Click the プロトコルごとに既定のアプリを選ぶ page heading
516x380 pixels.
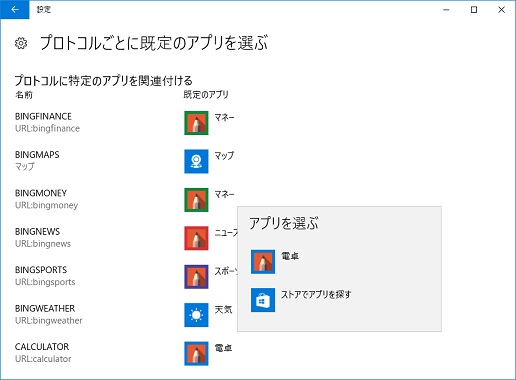pyautogui.click(x=154, y=43)
